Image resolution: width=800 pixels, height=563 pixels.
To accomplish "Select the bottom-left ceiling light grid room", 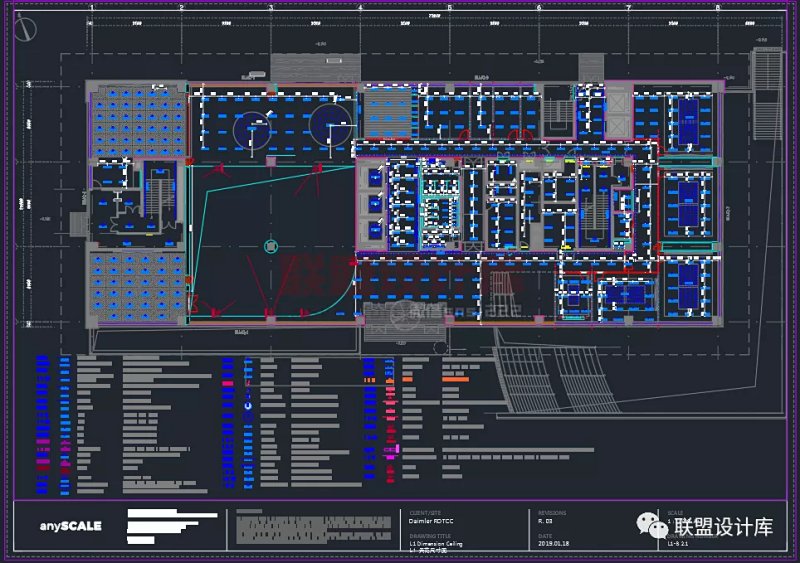I will [136, 284].
